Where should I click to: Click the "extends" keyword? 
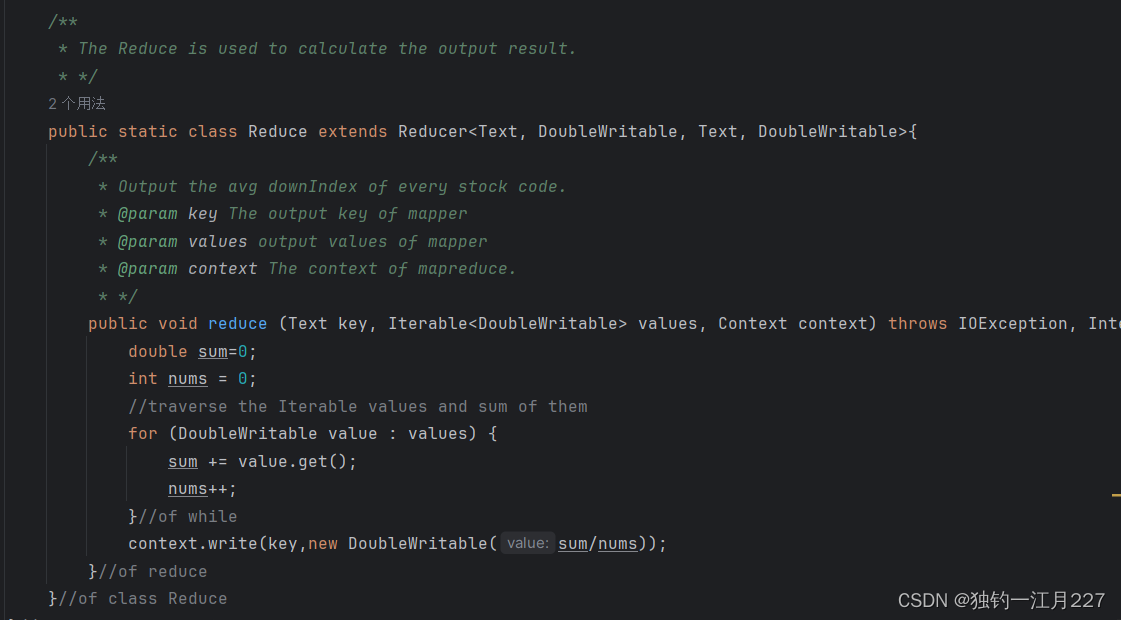tap(352, 132)
